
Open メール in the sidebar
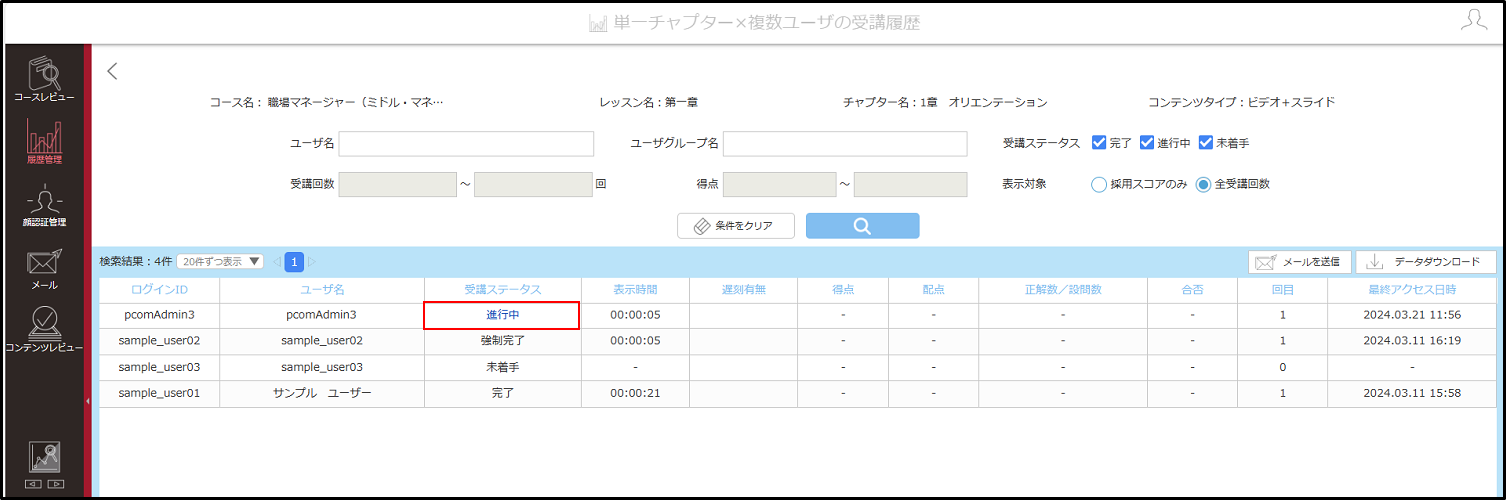point(44,268)
